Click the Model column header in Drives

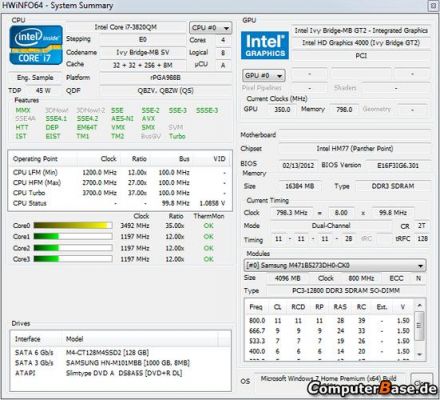[x=74, y=339]
